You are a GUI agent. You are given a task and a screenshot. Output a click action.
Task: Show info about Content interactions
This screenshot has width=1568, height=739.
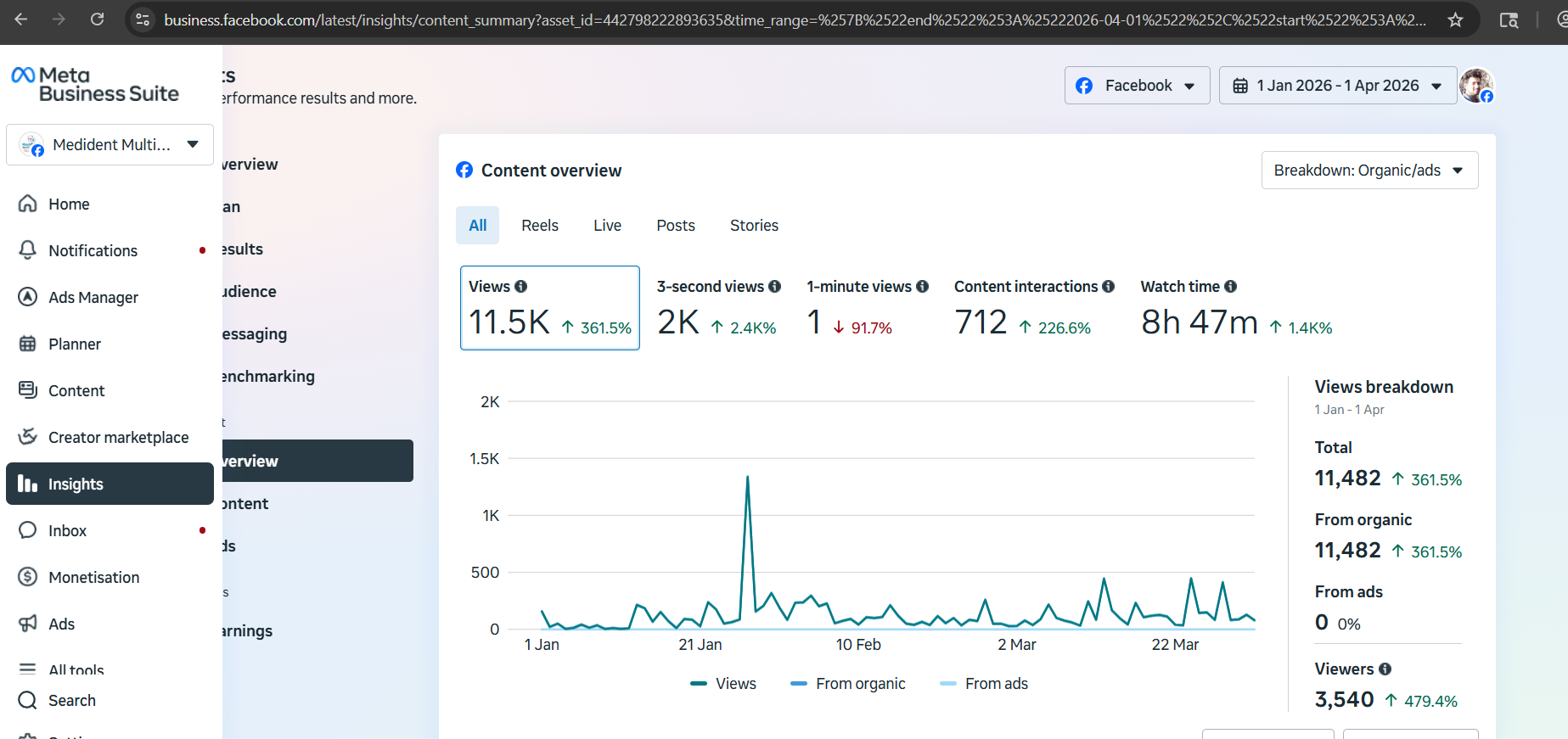click(1109, 287)
